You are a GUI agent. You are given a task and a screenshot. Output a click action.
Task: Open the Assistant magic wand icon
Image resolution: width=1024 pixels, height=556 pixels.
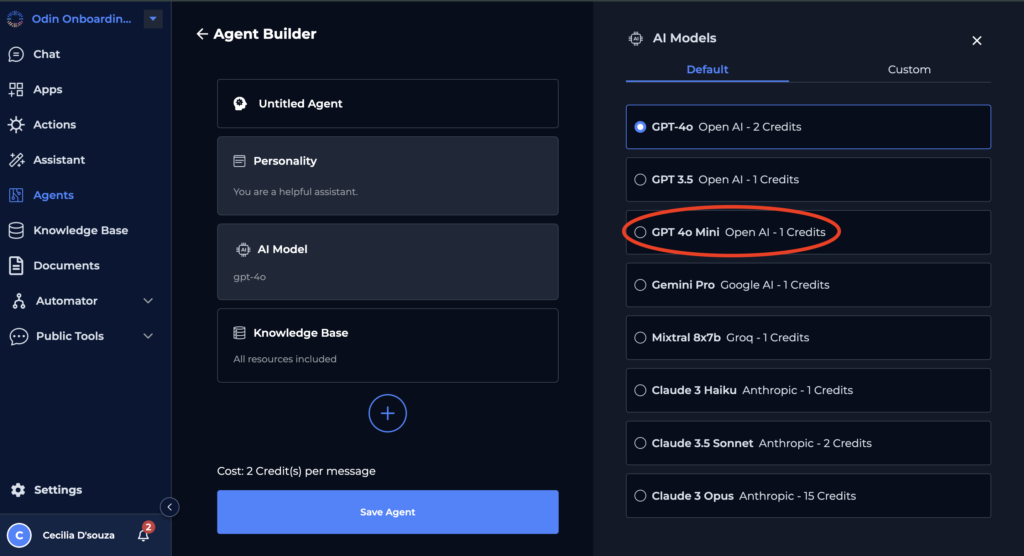pos(16,160)
